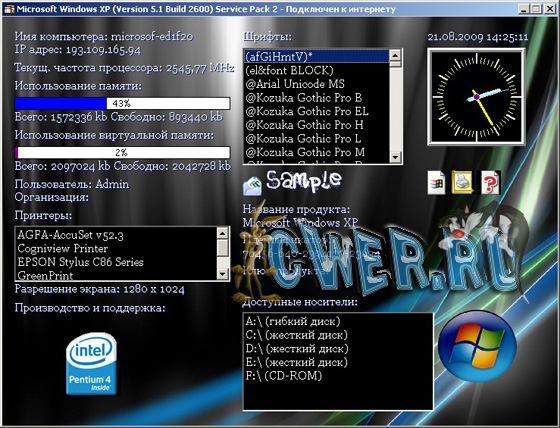Click virtual memory total 2097024 kb text
The width and height of the screenshot is (560, 428).
click(x=81, y=166)
